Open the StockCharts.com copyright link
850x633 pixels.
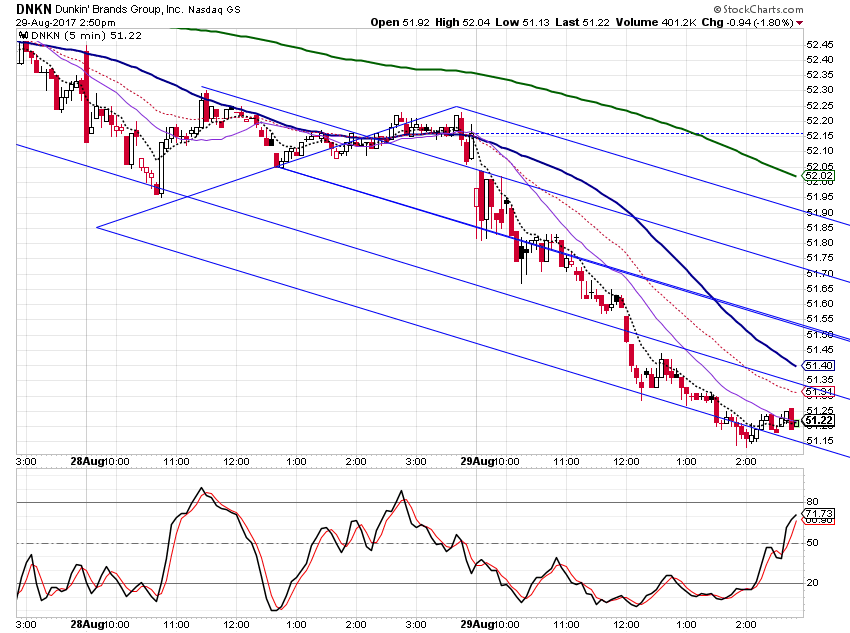[758, 9]
